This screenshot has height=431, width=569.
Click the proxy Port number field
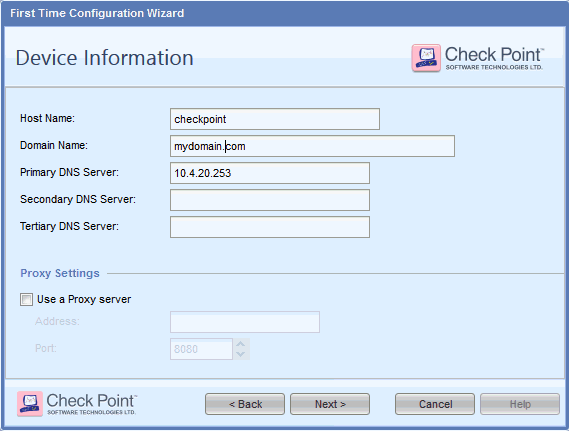(x=201, y=349)
